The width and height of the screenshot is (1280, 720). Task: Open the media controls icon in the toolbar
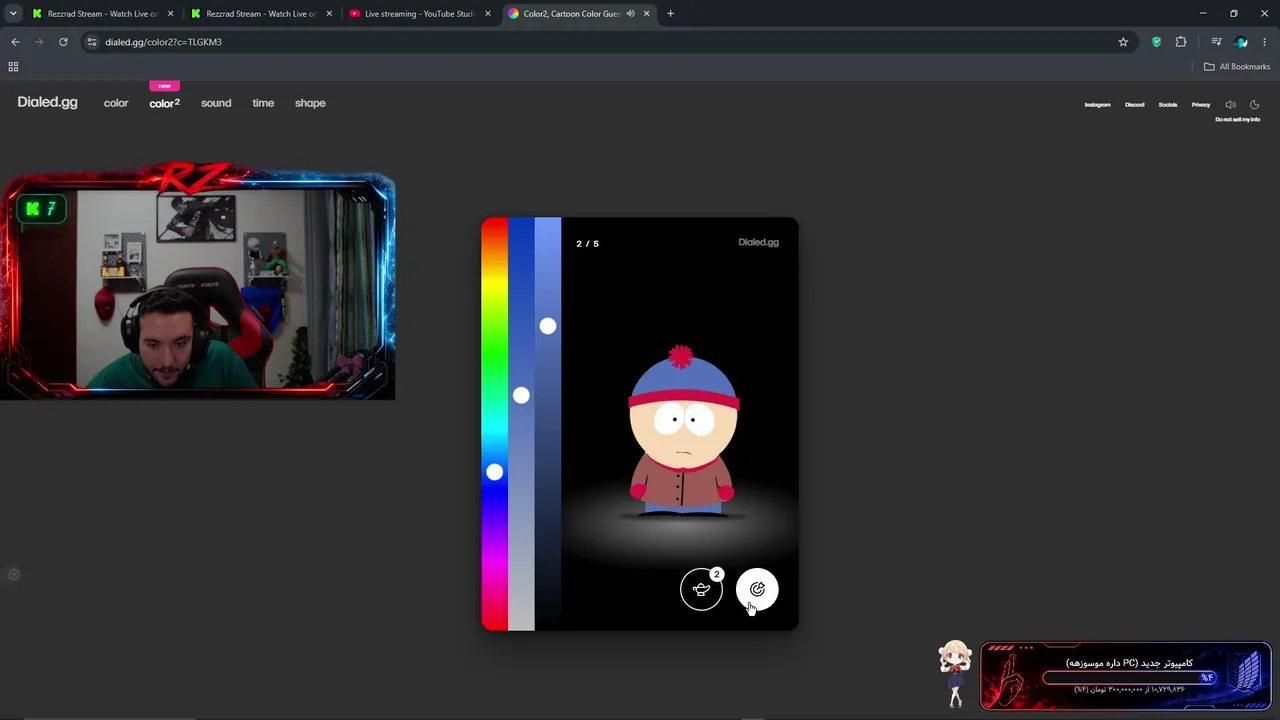[x=1216, y=42]
